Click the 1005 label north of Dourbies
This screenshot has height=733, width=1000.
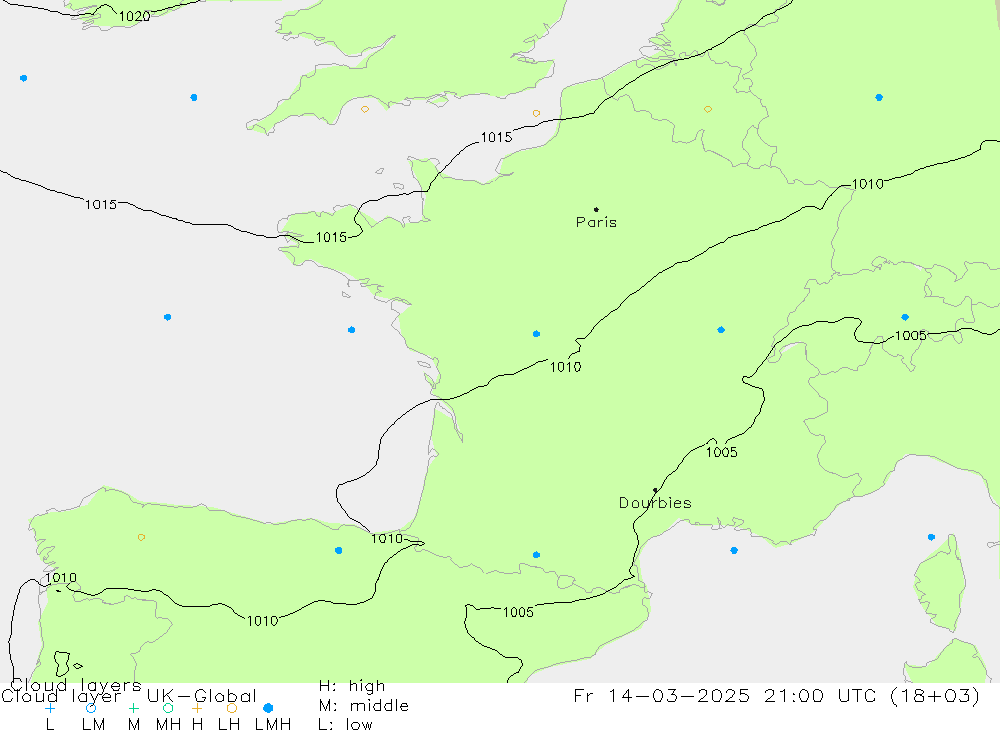point(721,452)
